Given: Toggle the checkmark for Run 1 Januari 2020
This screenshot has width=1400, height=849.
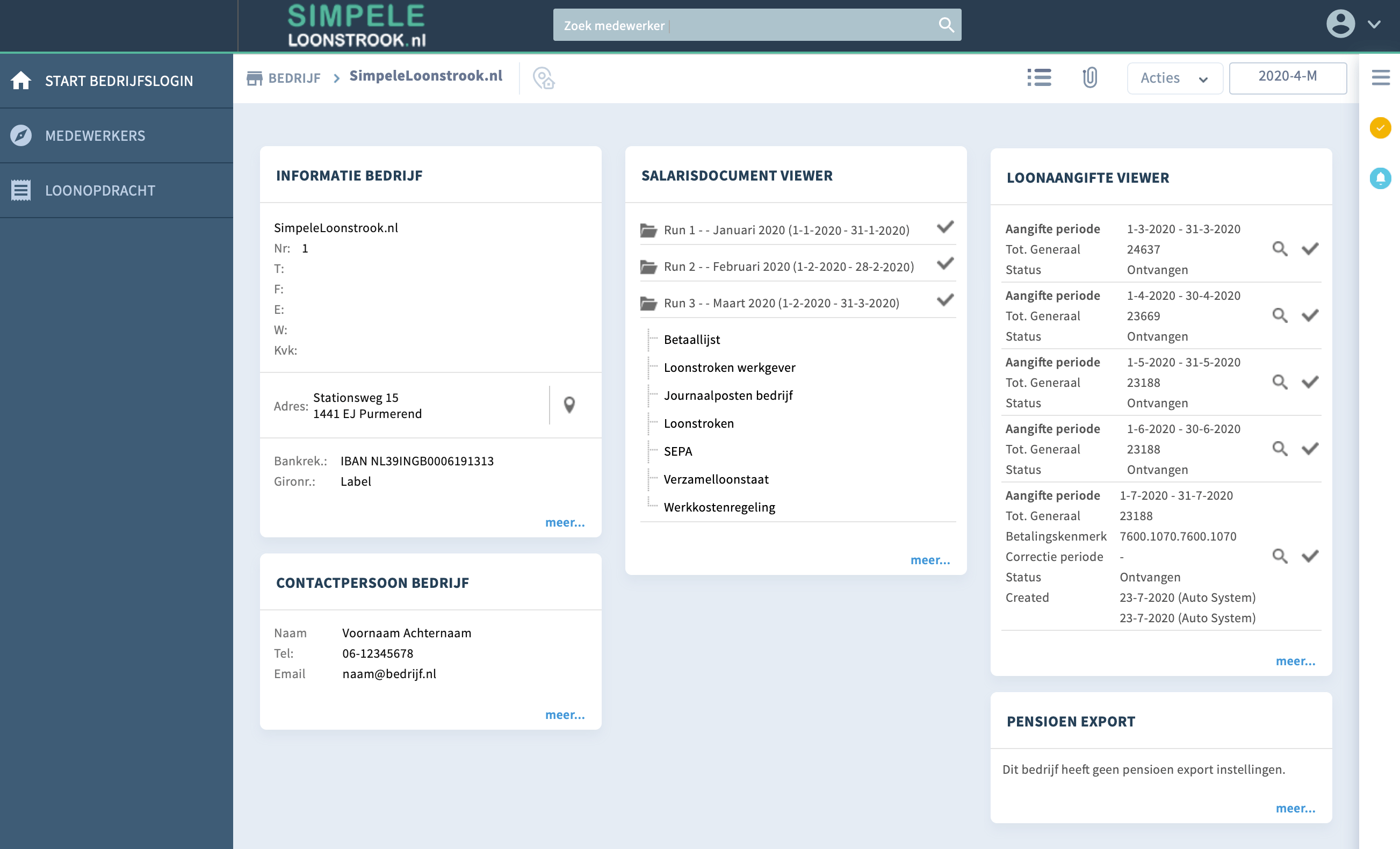Looking at the screenshot, I should point(945,227).
